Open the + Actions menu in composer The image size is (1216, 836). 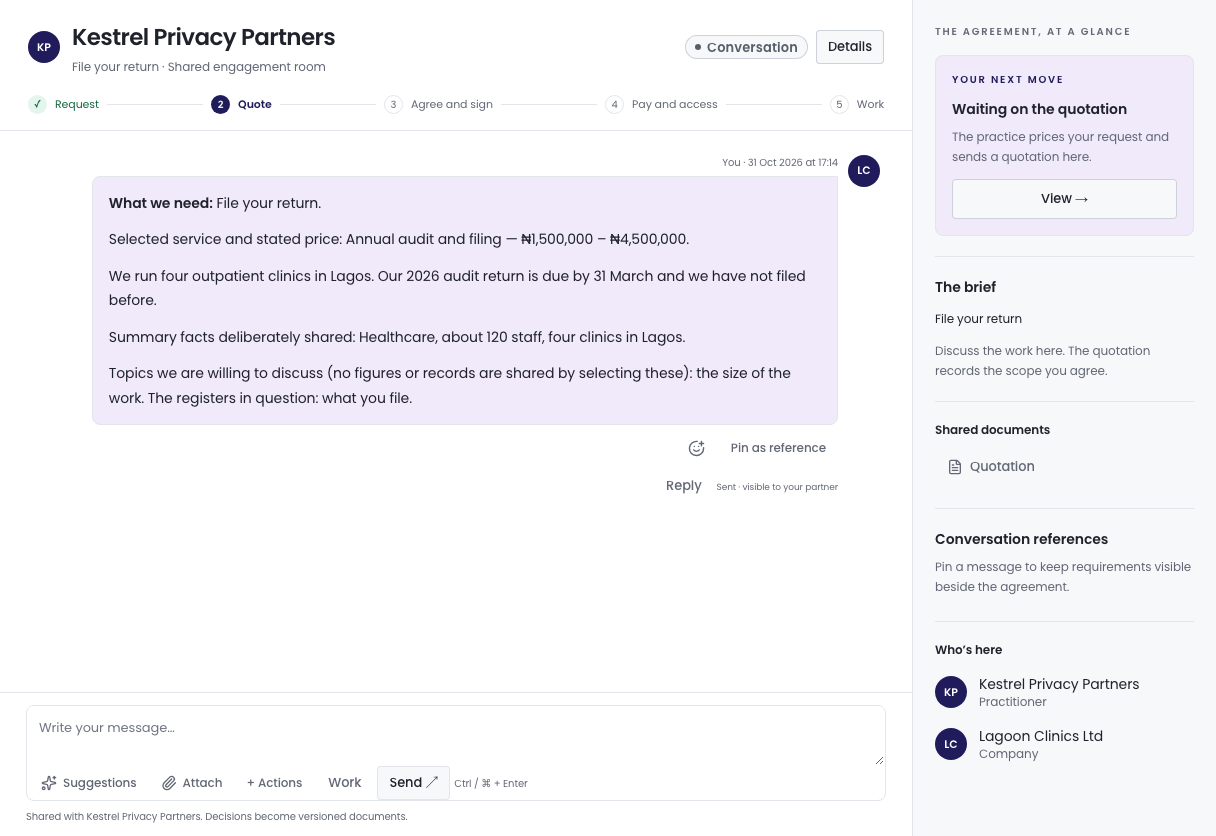[274, 783]
